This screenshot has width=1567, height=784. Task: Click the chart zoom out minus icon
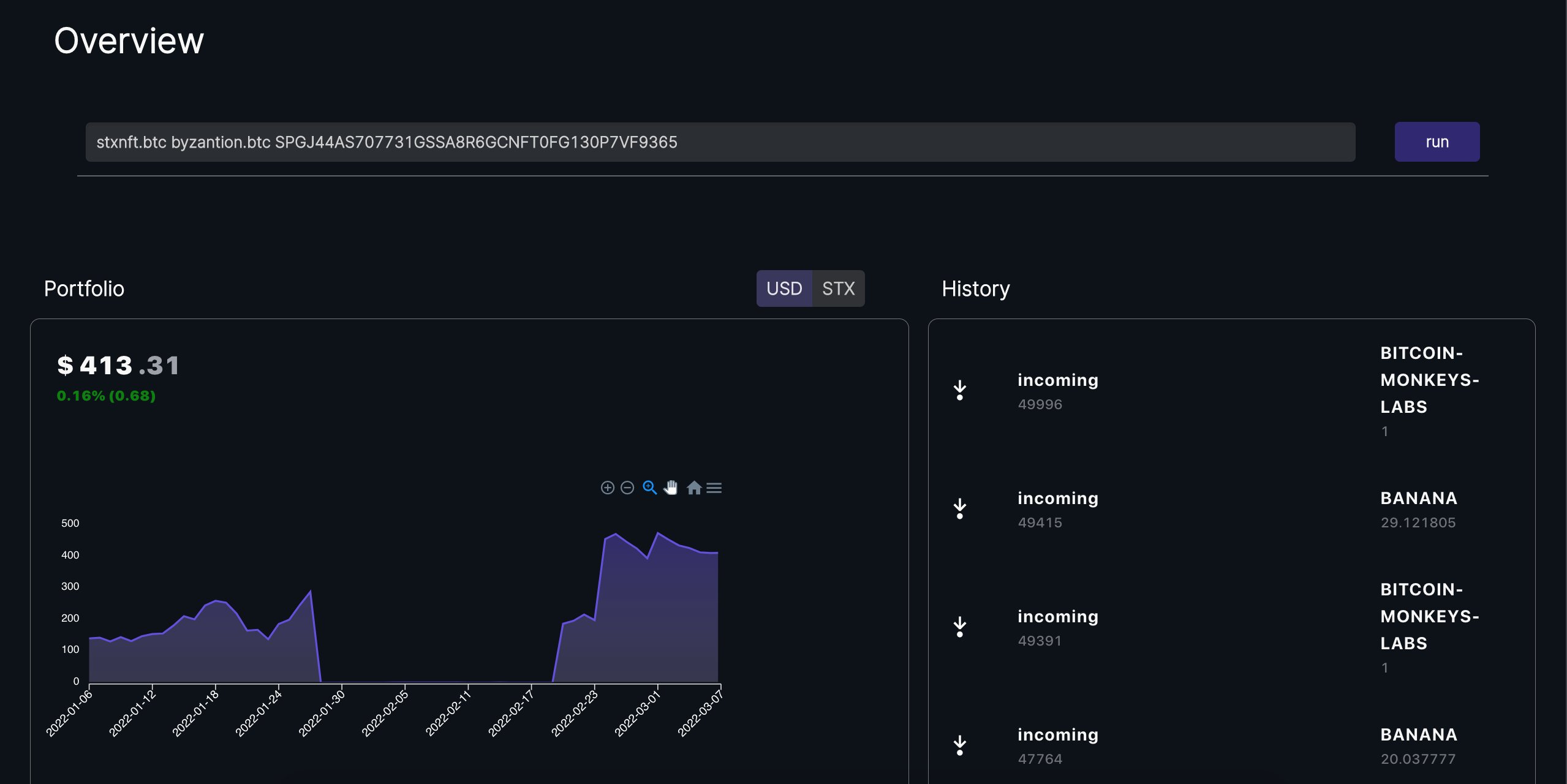click(627, 488)
